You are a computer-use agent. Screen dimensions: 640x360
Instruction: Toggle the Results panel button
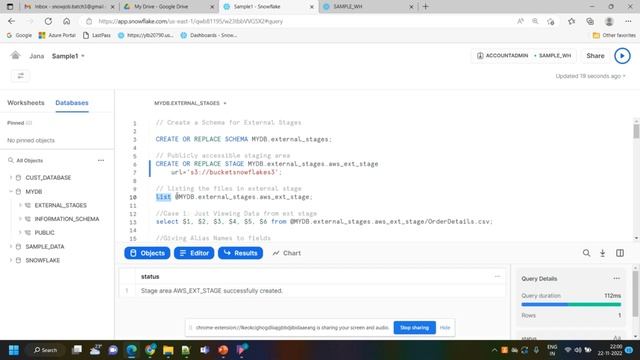(x=240, y=253)
